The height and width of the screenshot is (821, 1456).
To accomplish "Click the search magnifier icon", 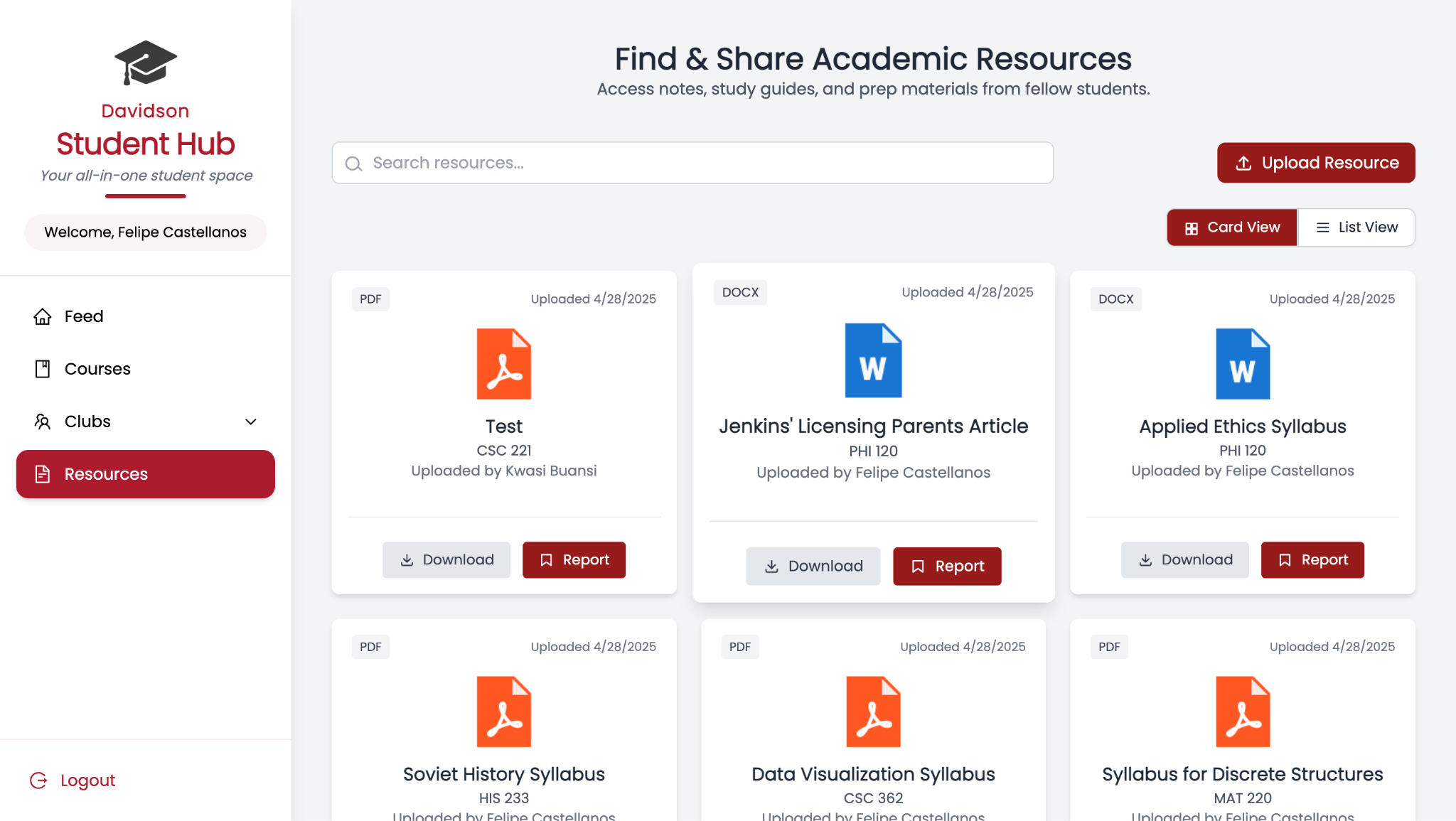I will pyautogui.click(x=353, y=163).
